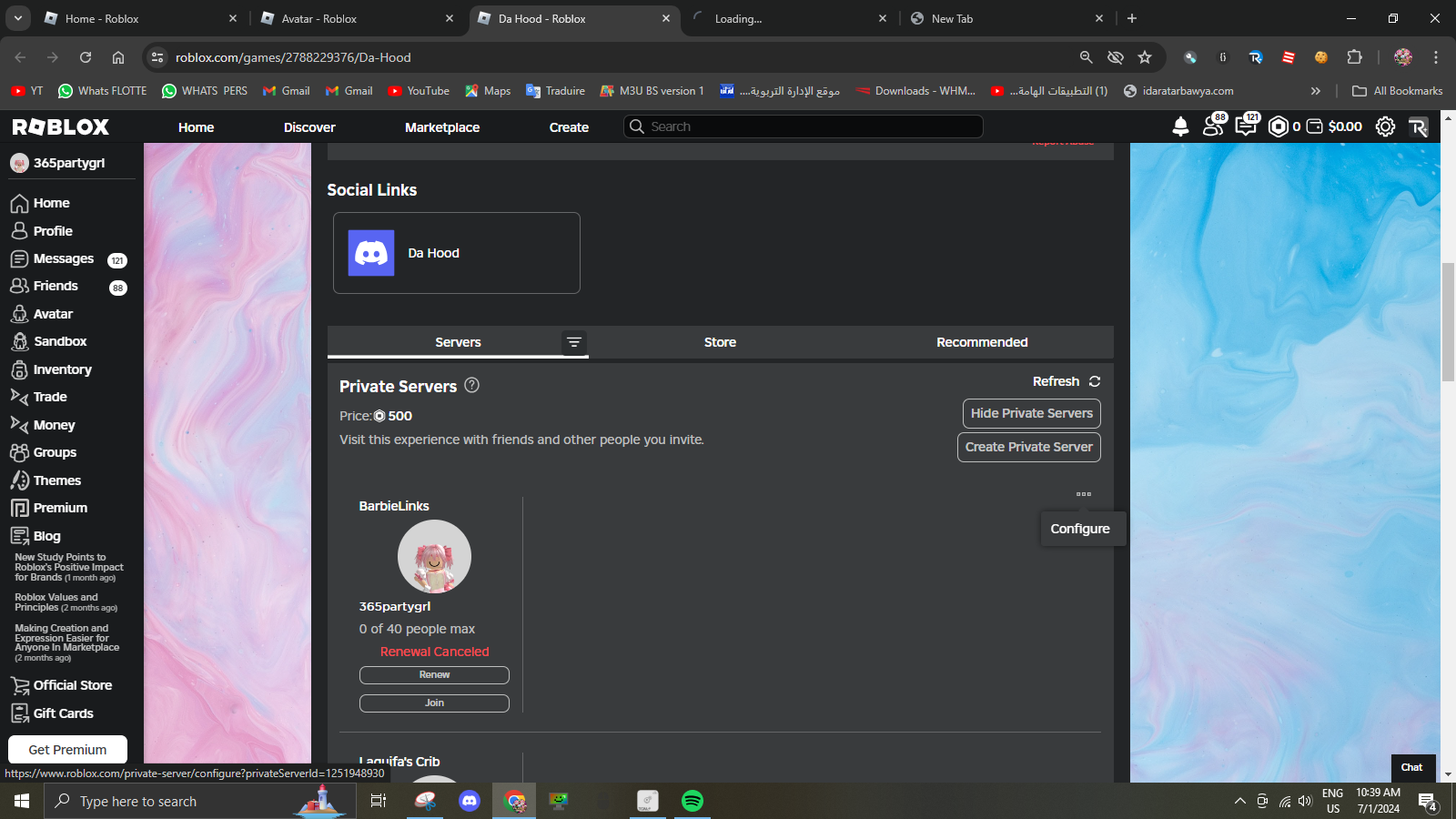Open the Roblox notifications bell

point(1180,126)
